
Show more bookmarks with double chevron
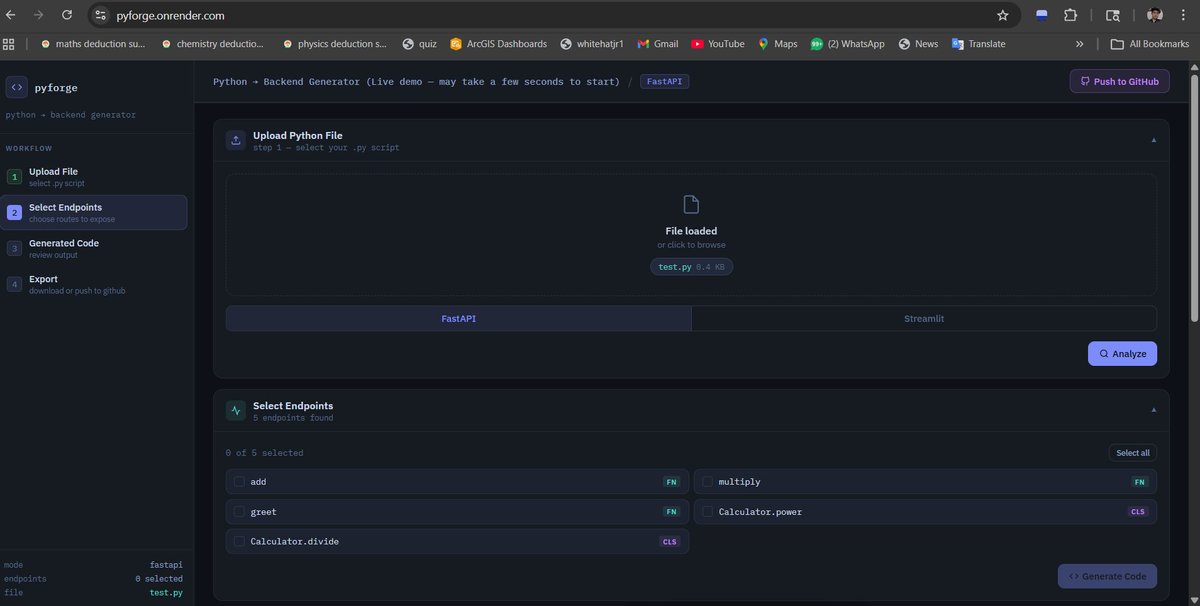(1079, 44)
